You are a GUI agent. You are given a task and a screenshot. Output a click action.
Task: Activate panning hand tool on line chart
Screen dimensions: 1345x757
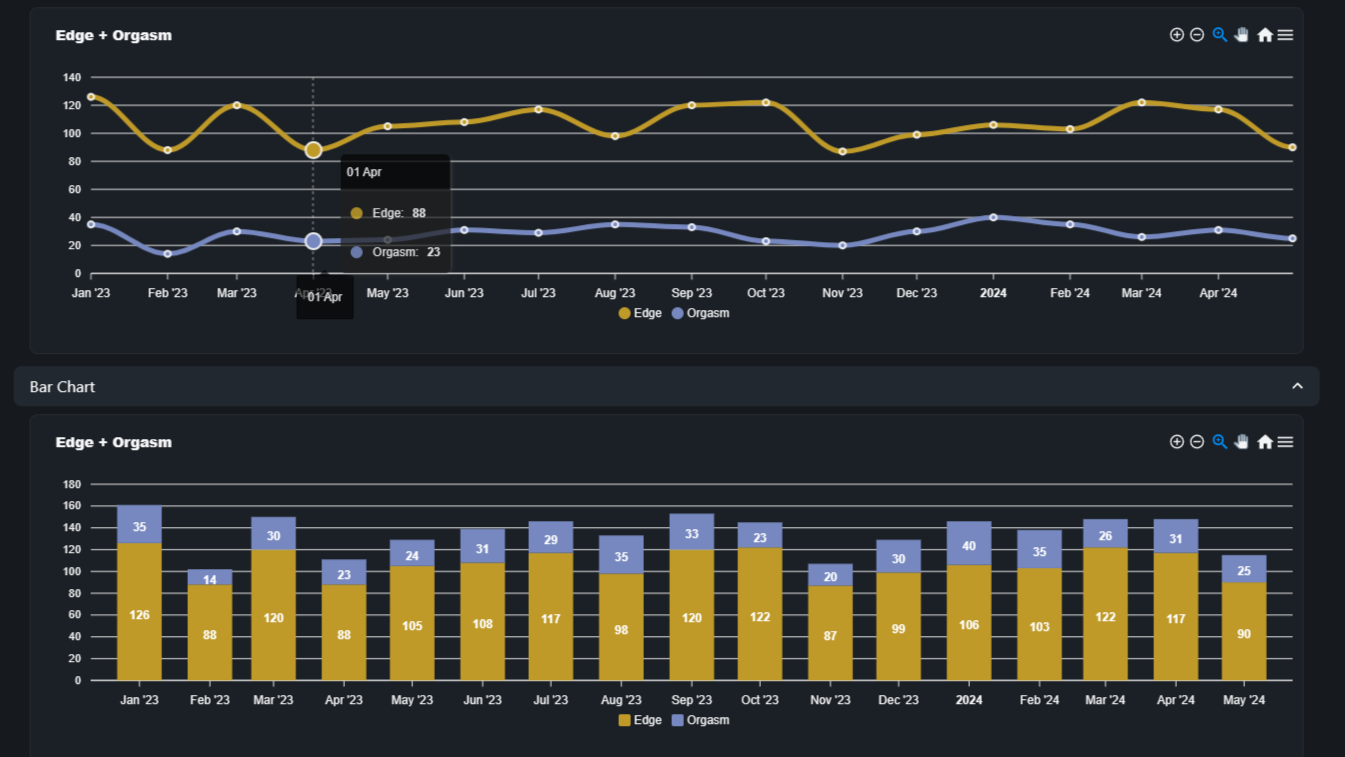pyautogui.click(x=1242, y=35)
